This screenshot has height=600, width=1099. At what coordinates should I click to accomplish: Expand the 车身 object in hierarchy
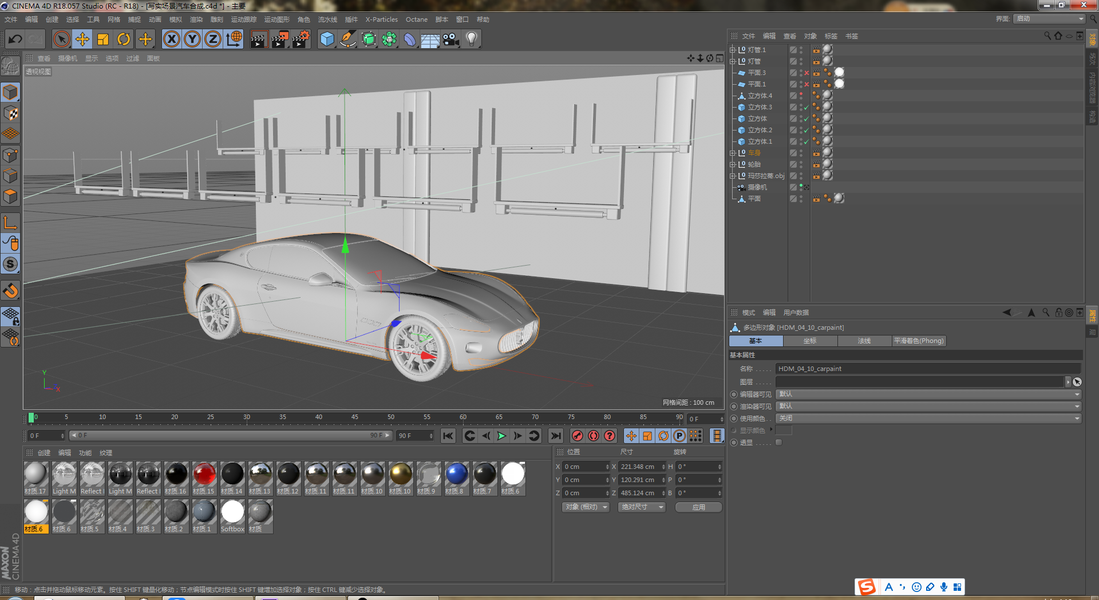[x=732, y=153]
